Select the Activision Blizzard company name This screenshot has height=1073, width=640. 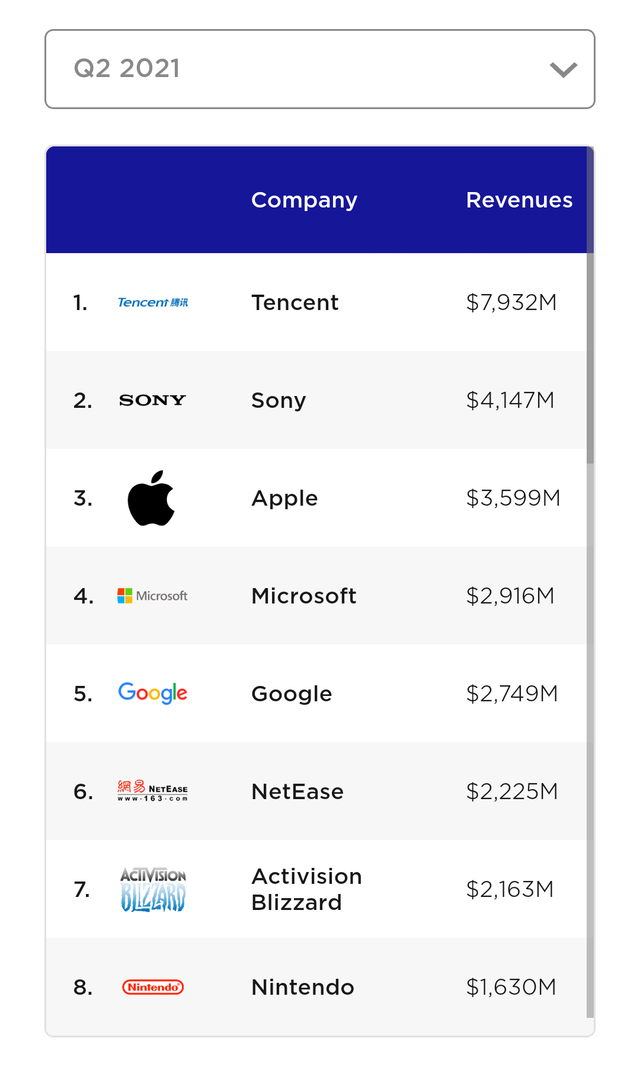click(x=306, y=889)
